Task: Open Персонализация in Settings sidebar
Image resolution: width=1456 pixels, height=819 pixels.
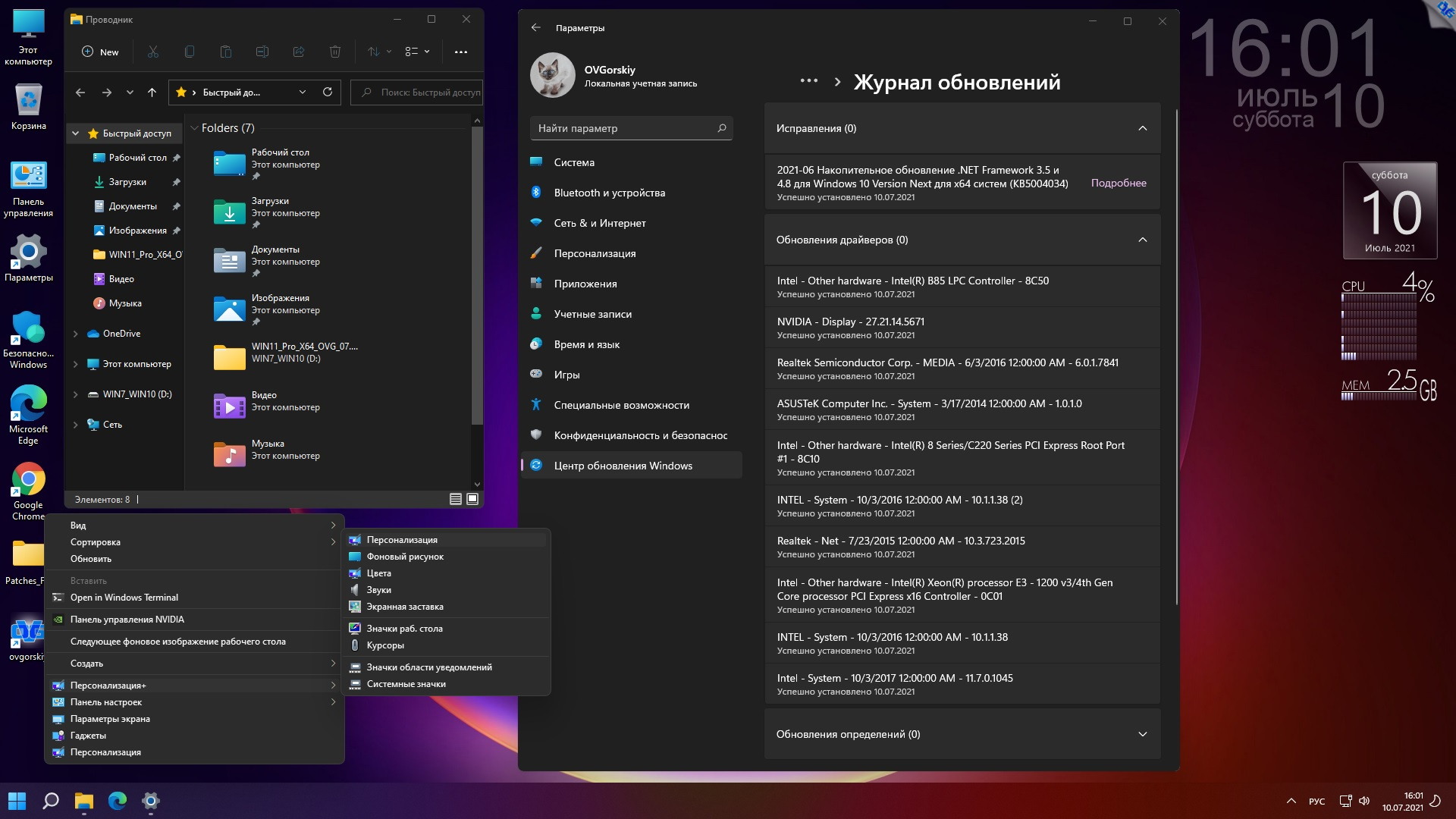Action: point(595,253)
